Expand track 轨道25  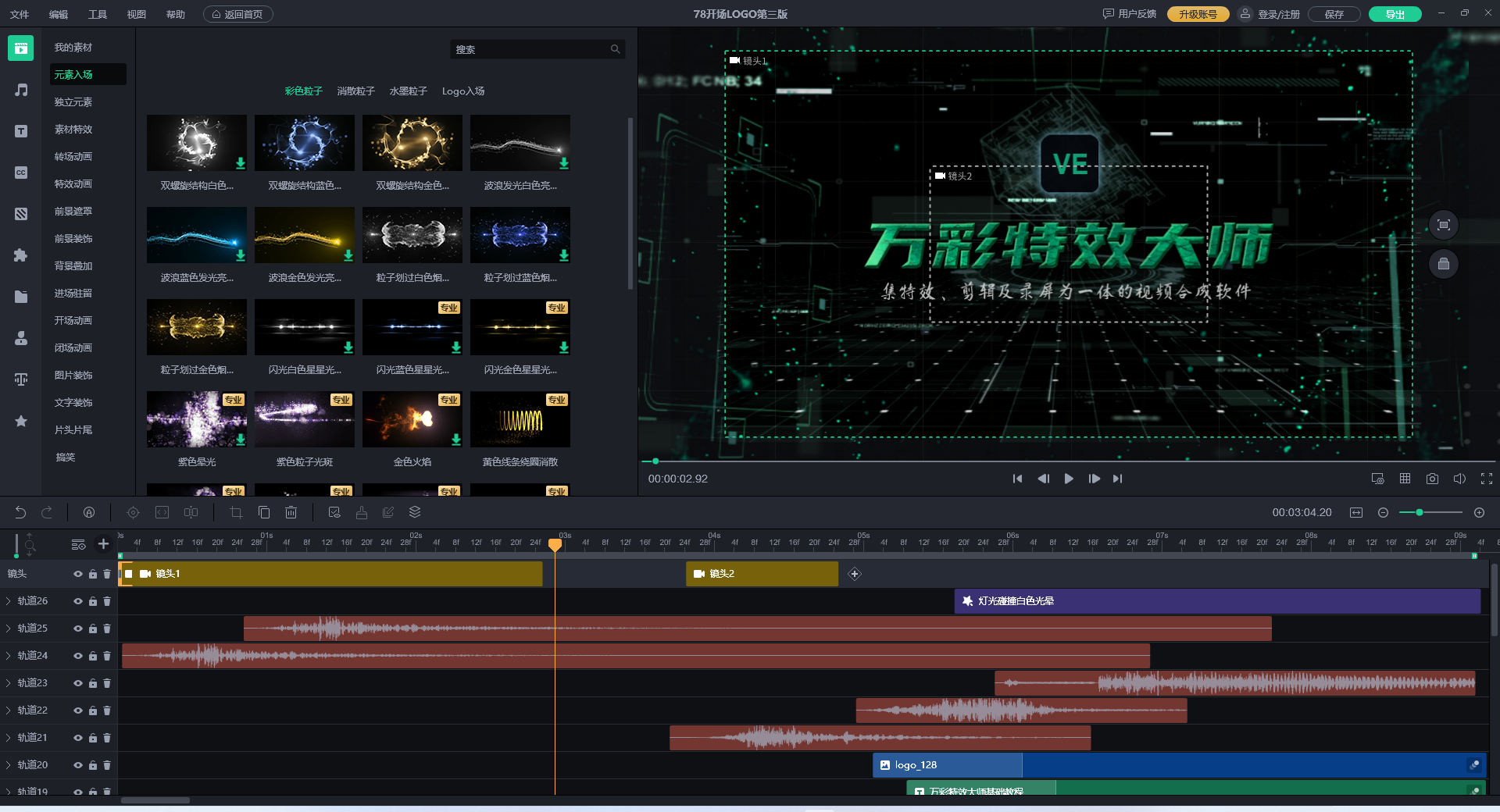[x=9, y=629]
